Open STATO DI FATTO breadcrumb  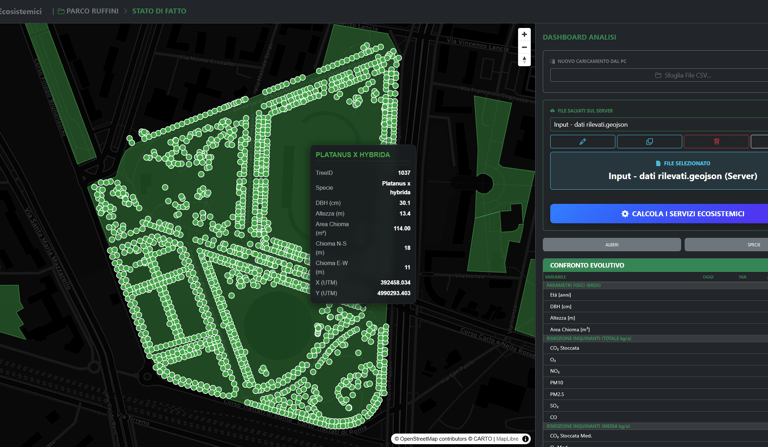(x=159, y=11)
